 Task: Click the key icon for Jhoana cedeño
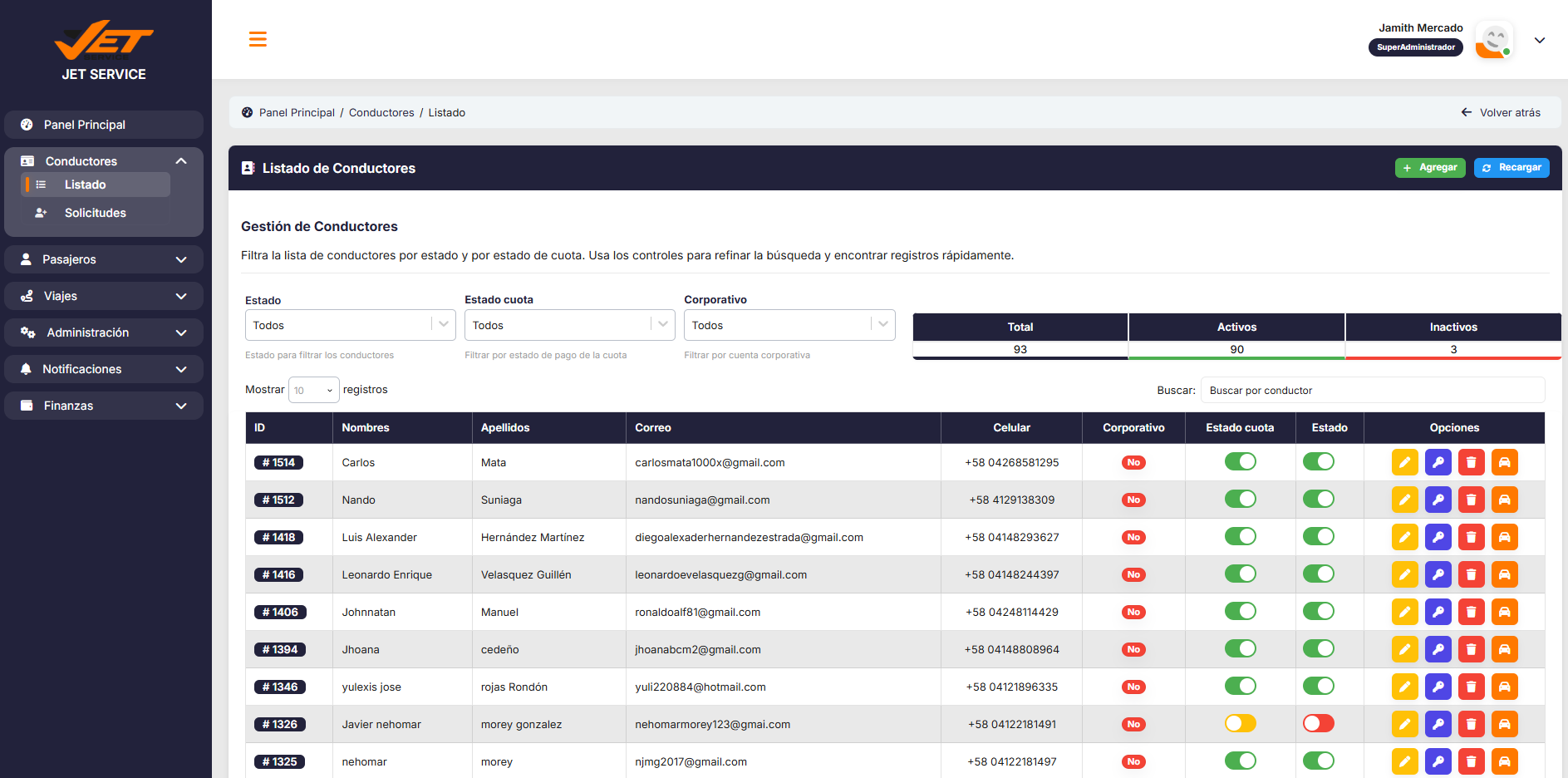[x=1438, y=649]
